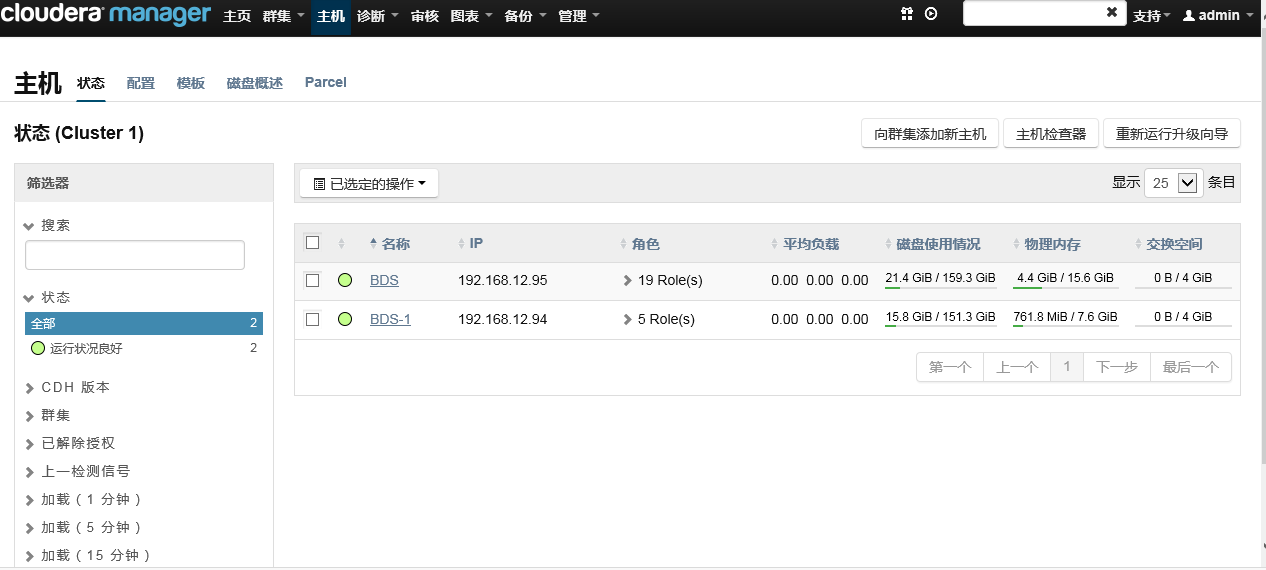Open the 支持 dropdown menu
Viewport: 1266px width, 570px height.
1151,16
